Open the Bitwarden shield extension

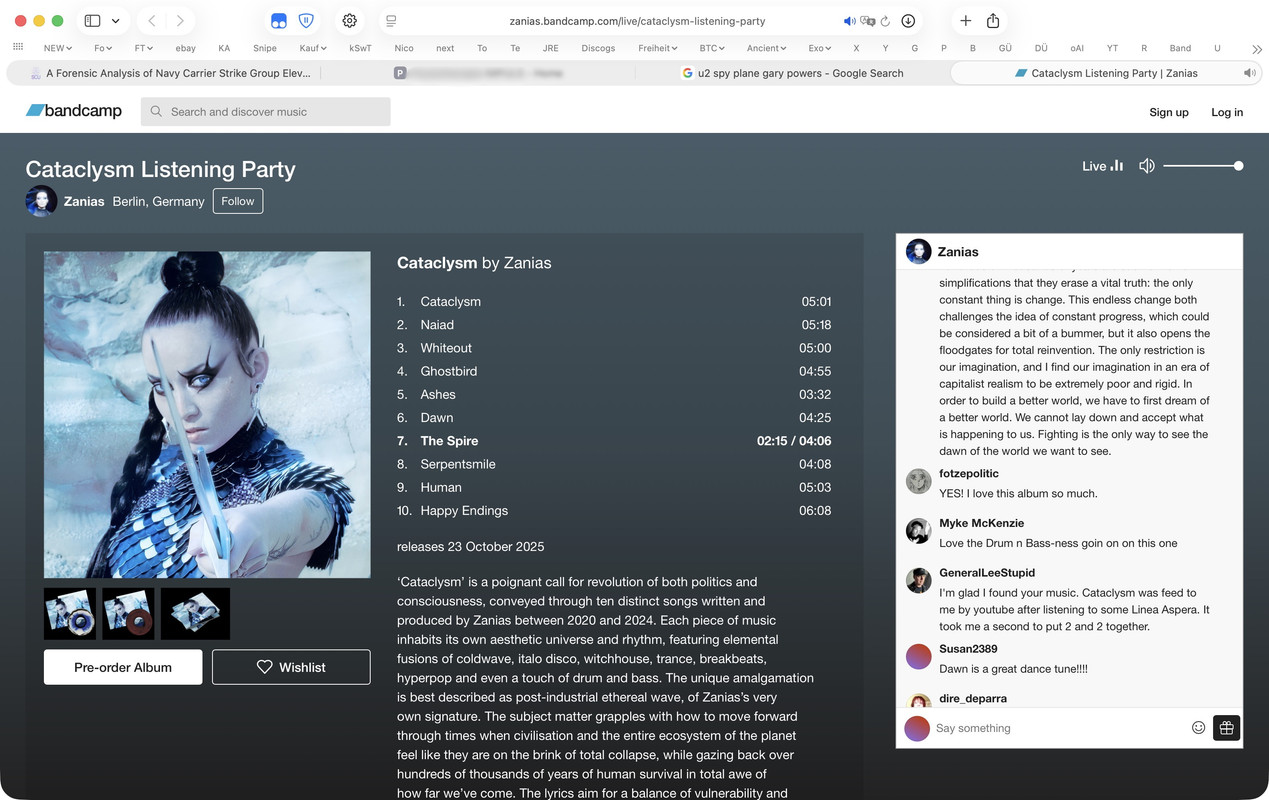point(307,21)
